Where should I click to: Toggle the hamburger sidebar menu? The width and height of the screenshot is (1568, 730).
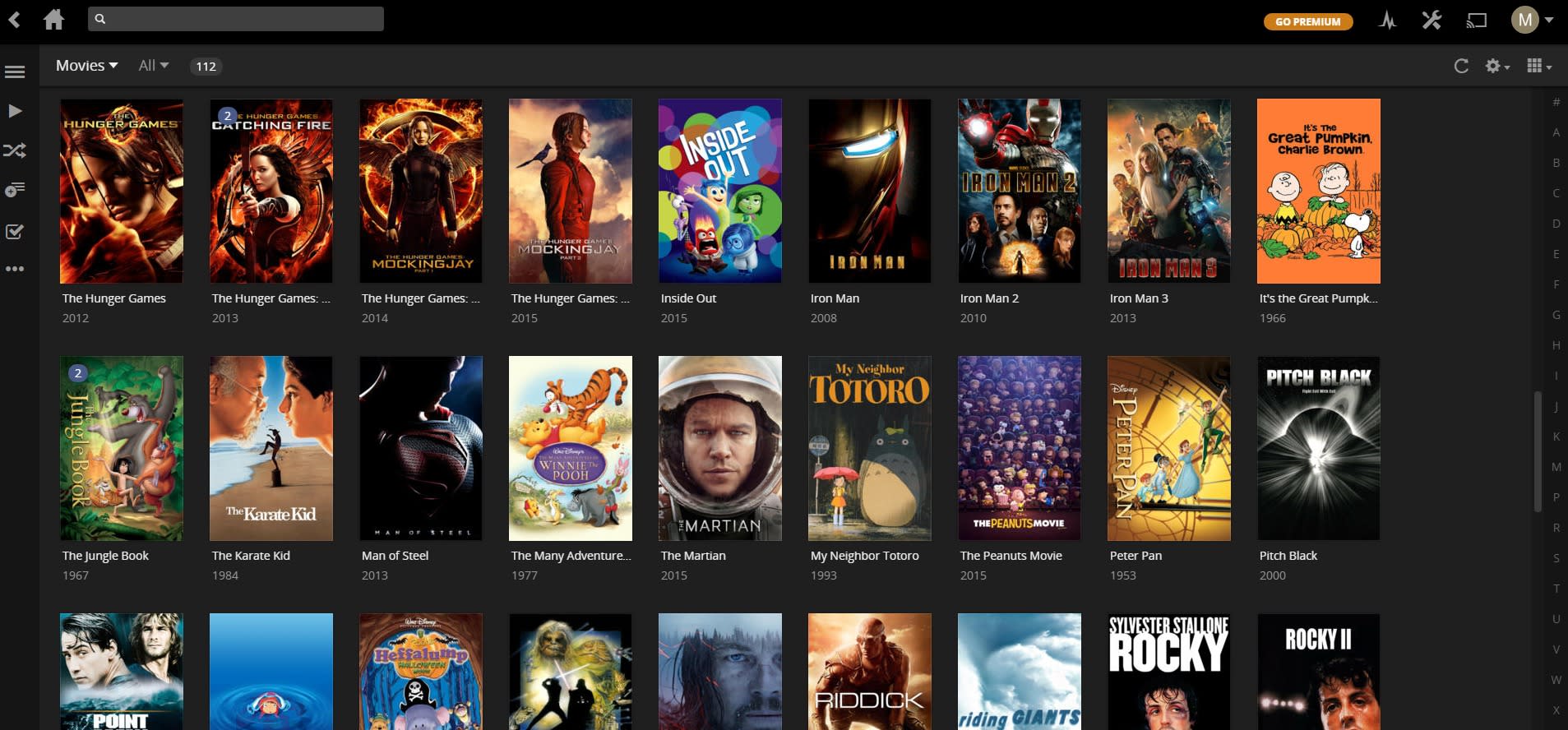point(15,72)
